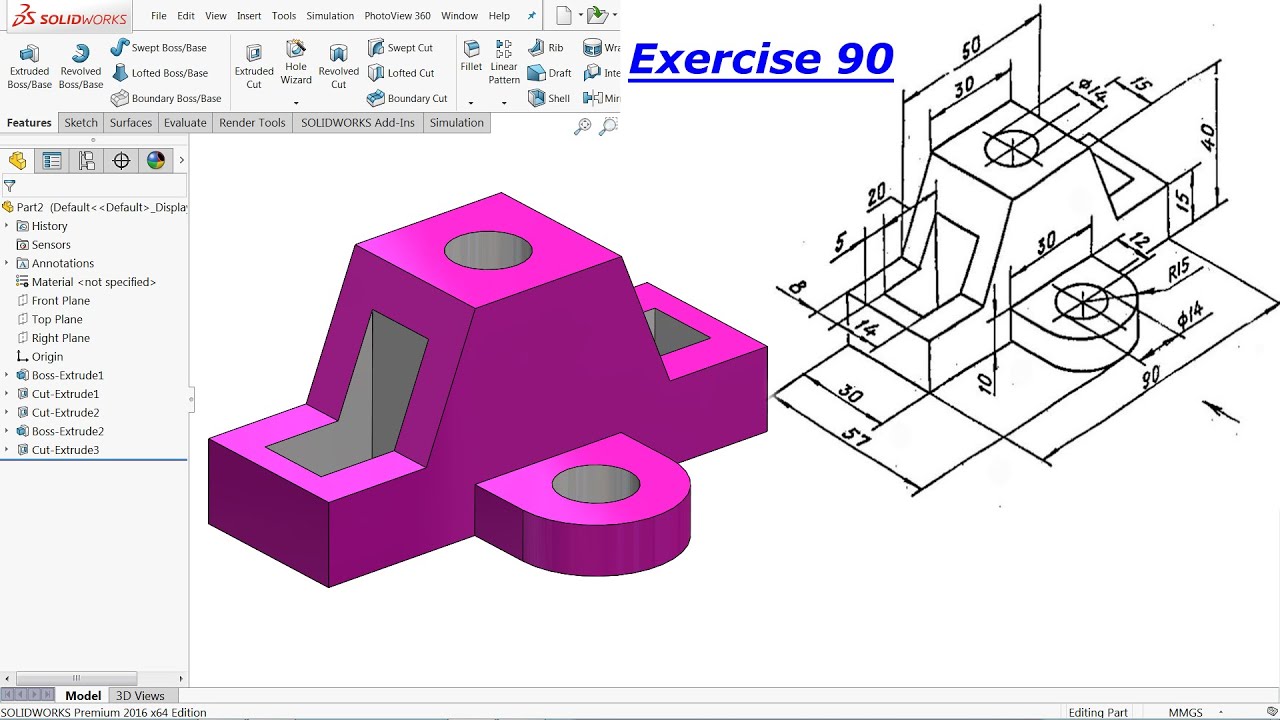This screenshot has height=720, width=1280.
Task: Open the Hole Wizard dropdown arrow
Action: click(296, 102)
